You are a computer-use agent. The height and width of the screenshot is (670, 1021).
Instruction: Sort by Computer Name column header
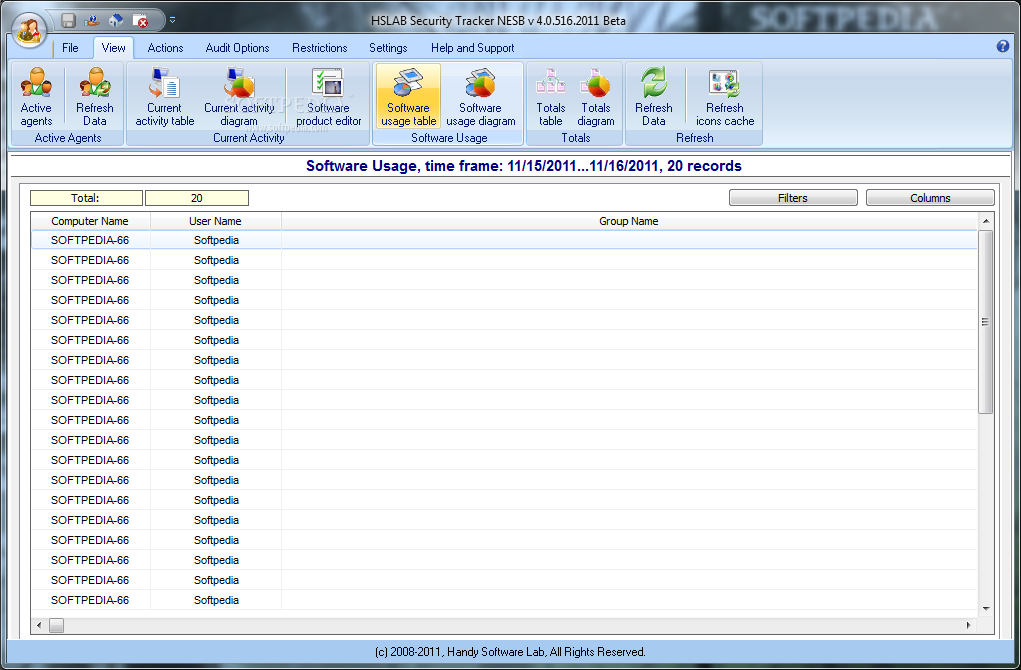pos(91,221)
